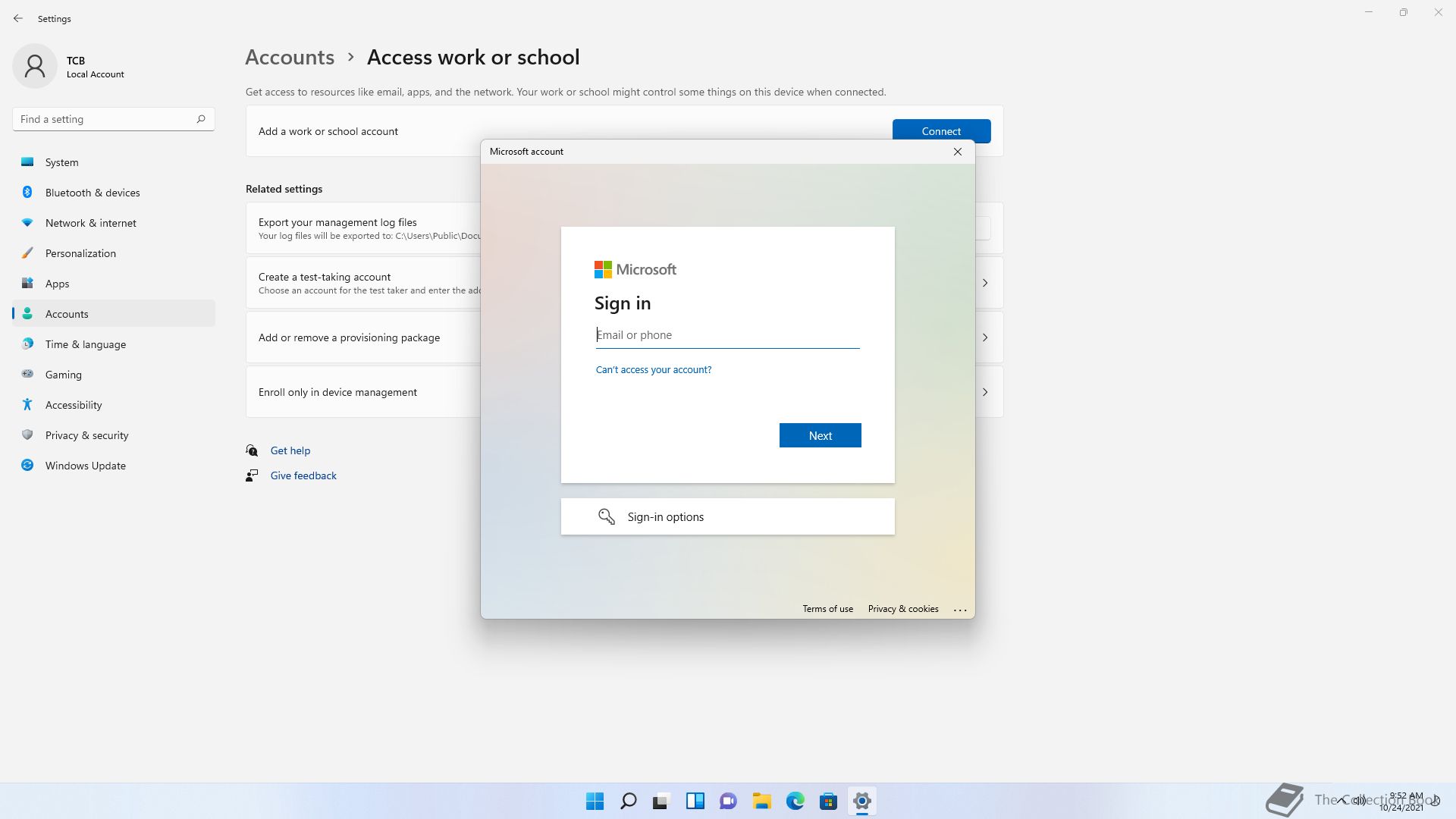The width and height of the screenshot is (1456, 819).
Task: Expand Create a test-taking account chevron
Action: (x=985, y=283)
